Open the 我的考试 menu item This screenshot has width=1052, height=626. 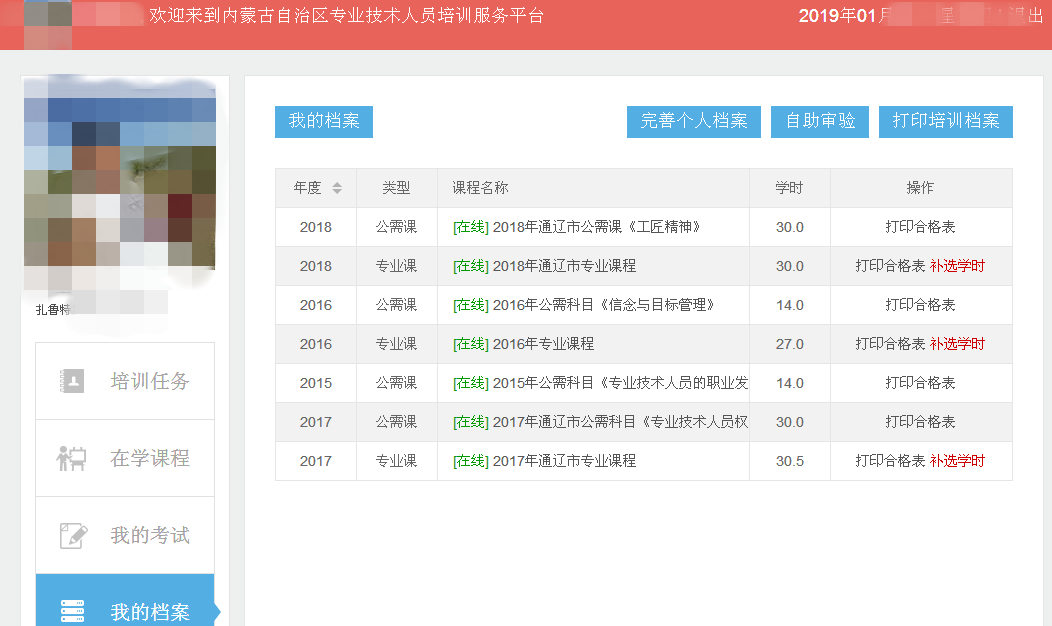(149, 535)
